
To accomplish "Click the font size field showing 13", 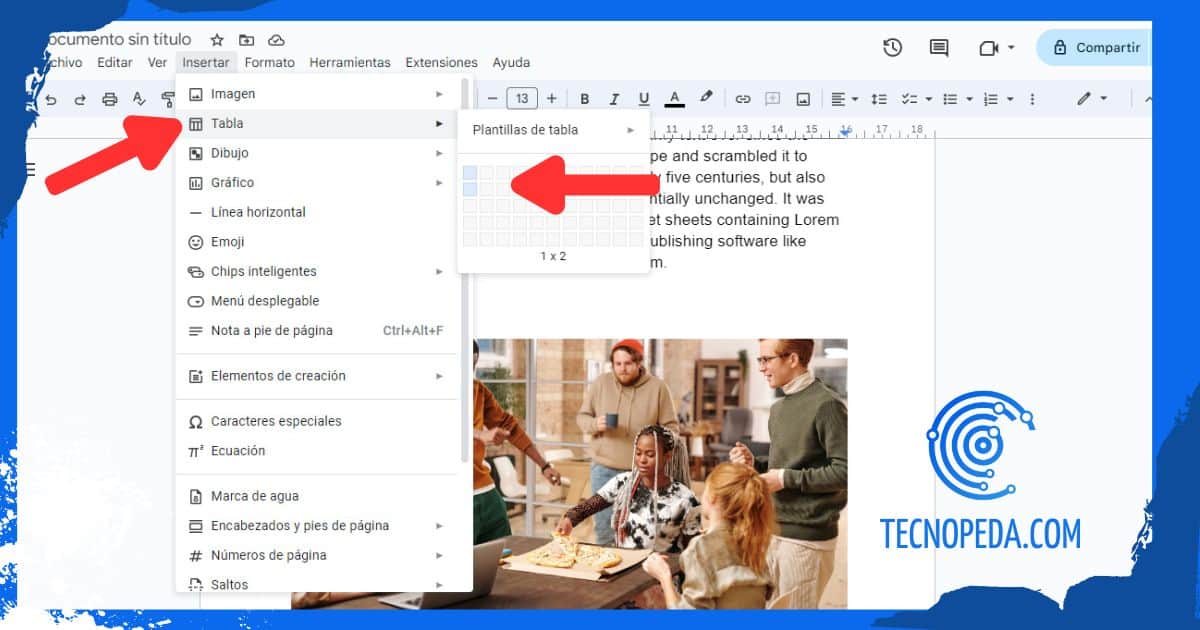I will point(522,99).
